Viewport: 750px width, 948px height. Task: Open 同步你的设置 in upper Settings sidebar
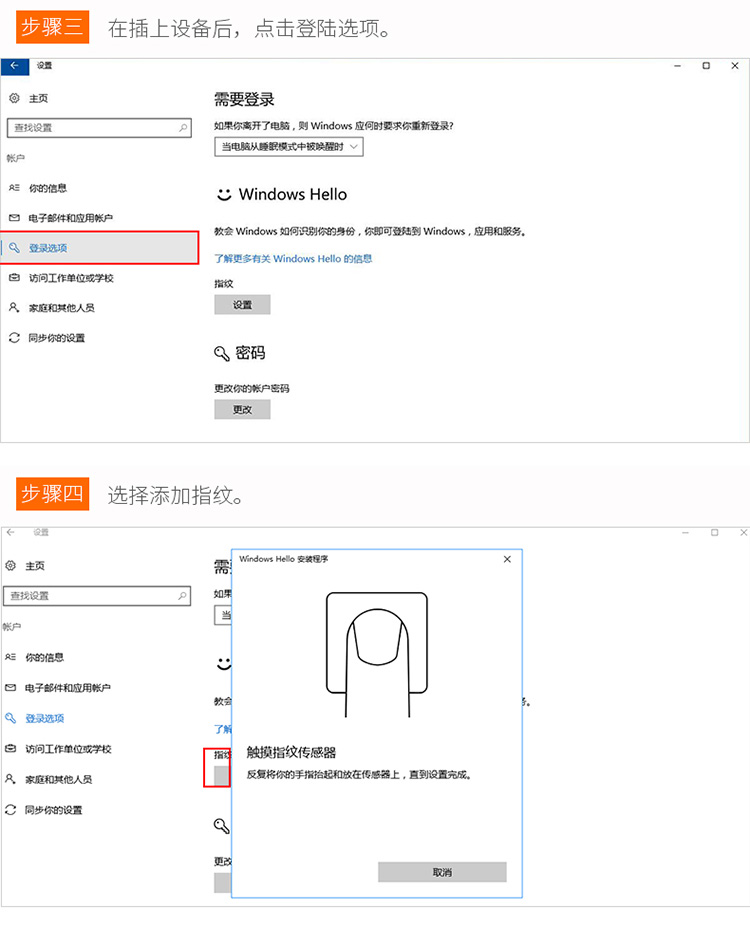pos(57,338)
